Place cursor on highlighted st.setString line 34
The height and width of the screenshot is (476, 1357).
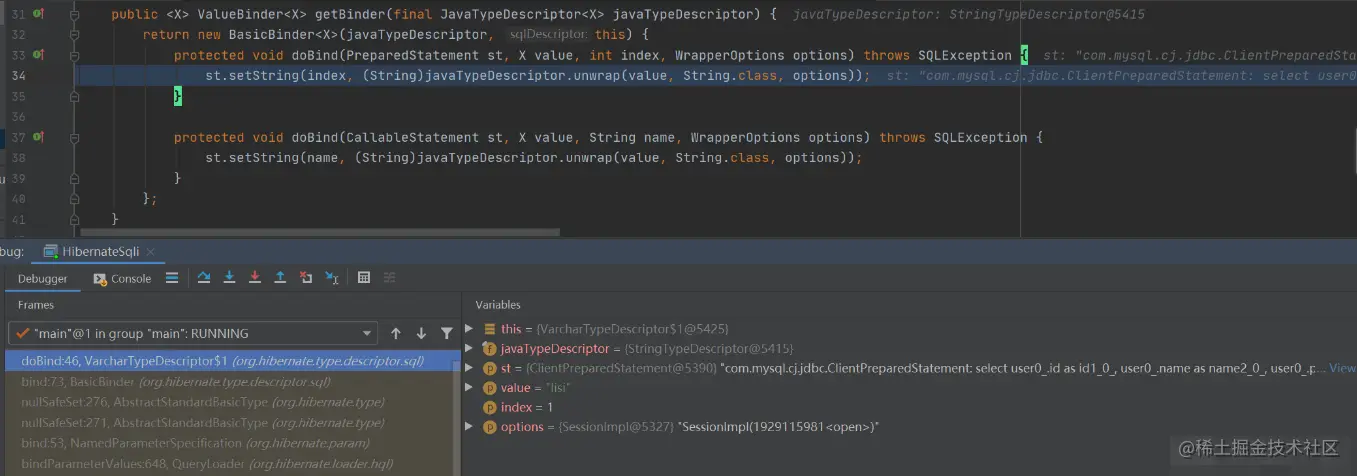(538, 76)
